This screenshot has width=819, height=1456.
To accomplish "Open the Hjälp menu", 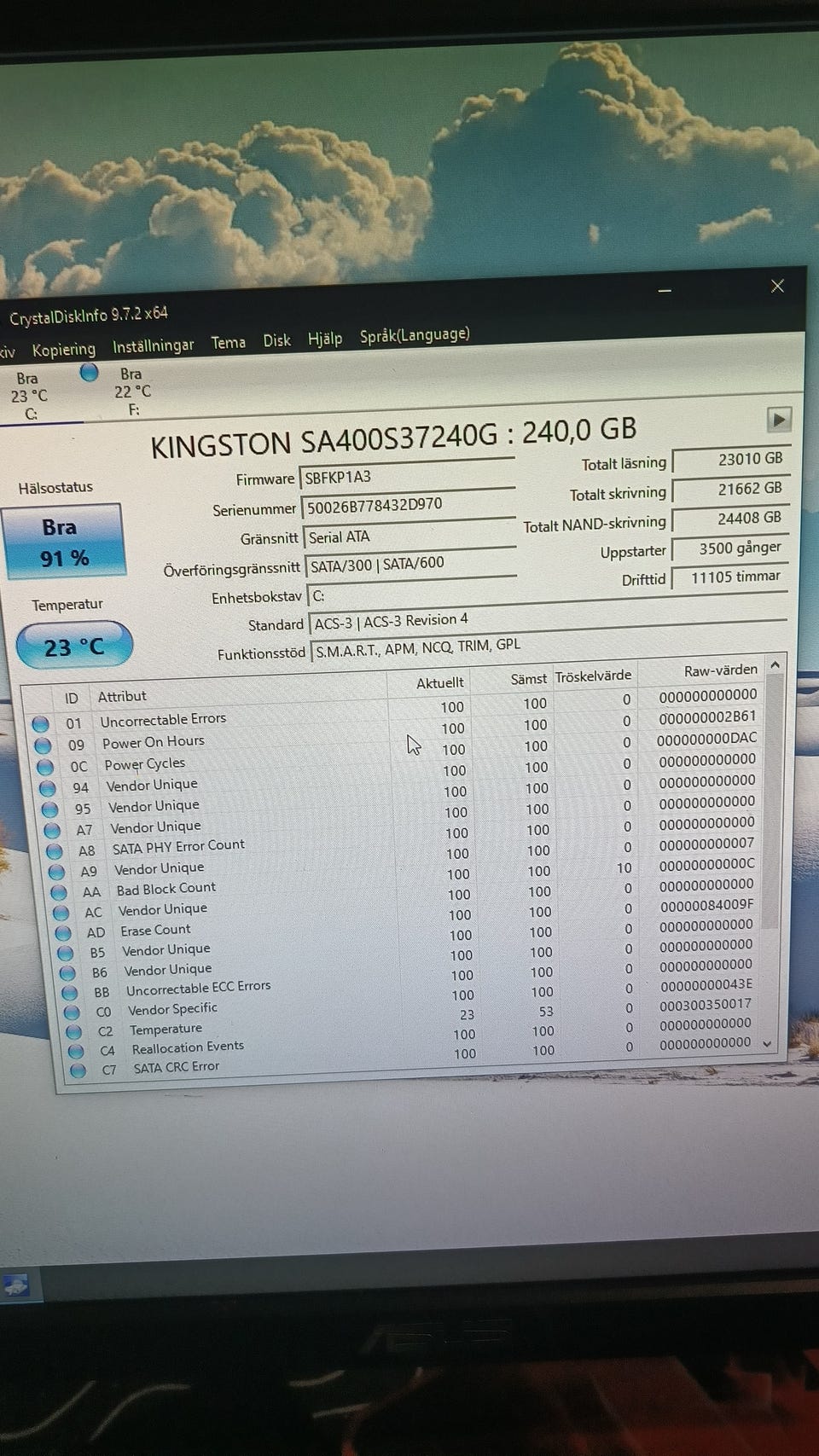I will (x=325, y=339).
